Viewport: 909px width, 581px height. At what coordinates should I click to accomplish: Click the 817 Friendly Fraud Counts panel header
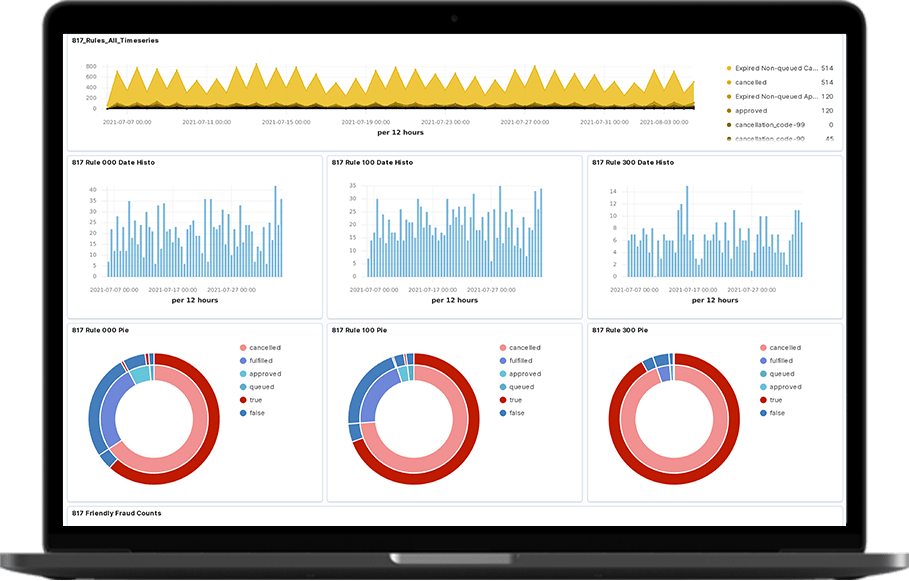coord(116,513)
